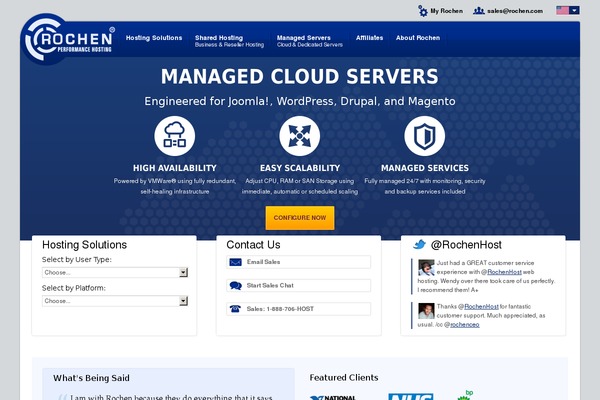Viewport: 600px width, 400px height.
Task: Click the Managed Services shield icon
Action: (425, 136)
